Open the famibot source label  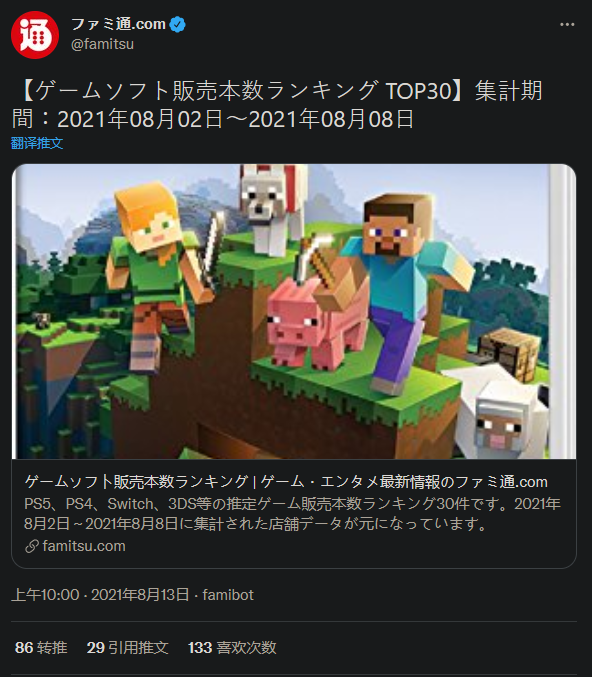(x=228, y=595)
